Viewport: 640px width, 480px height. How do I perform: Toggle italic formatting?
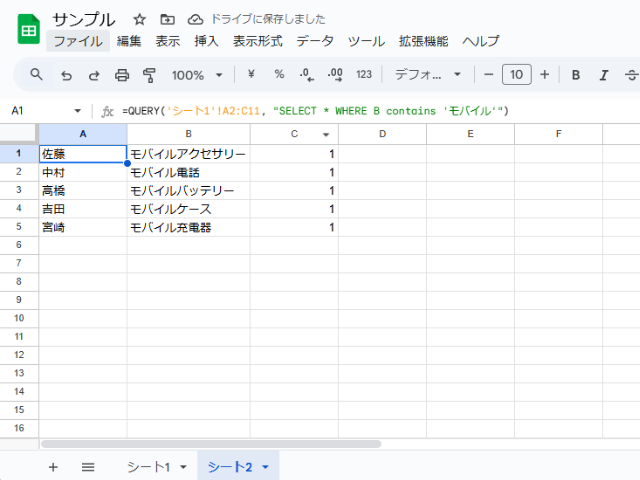click(x=604, y=75)
